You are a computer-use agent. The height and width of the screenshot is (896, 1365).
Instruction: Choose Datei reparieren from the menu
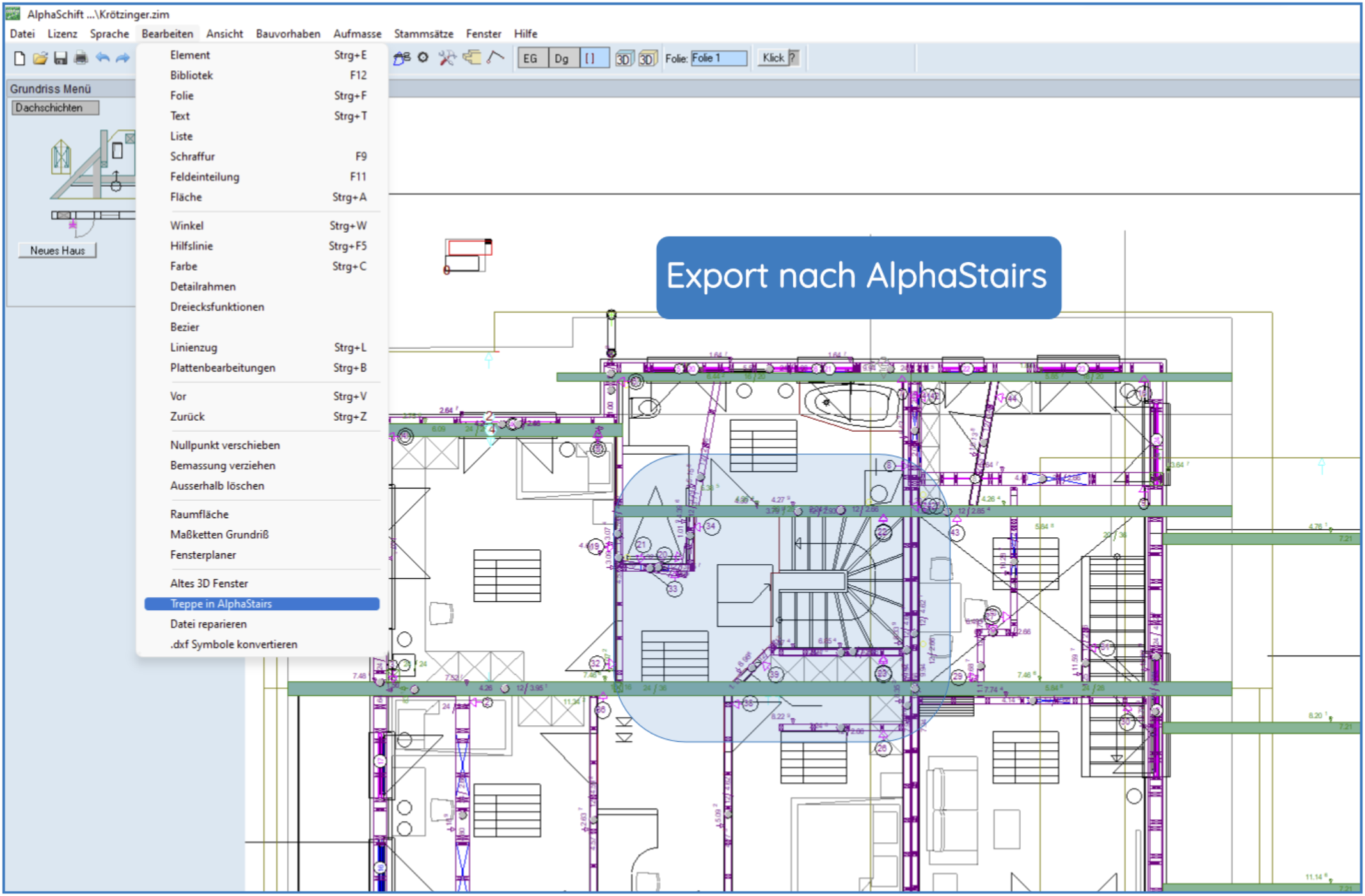tap(262, 624)
